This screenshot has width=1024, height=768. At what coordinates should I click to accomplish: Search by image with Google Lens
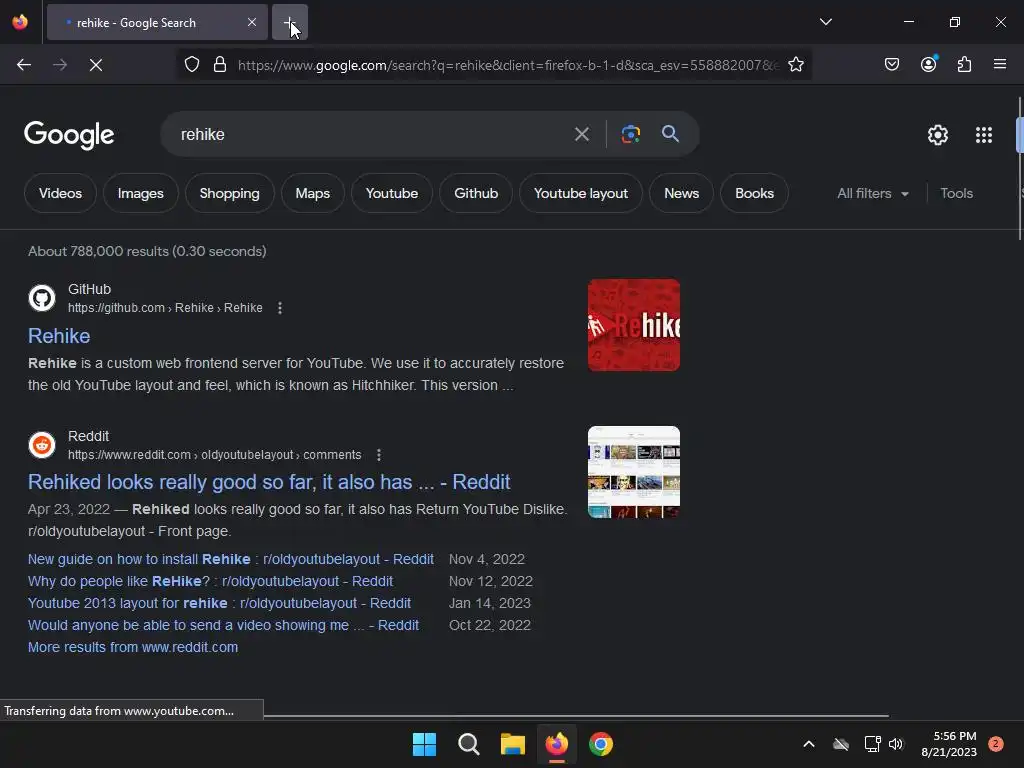630,135
